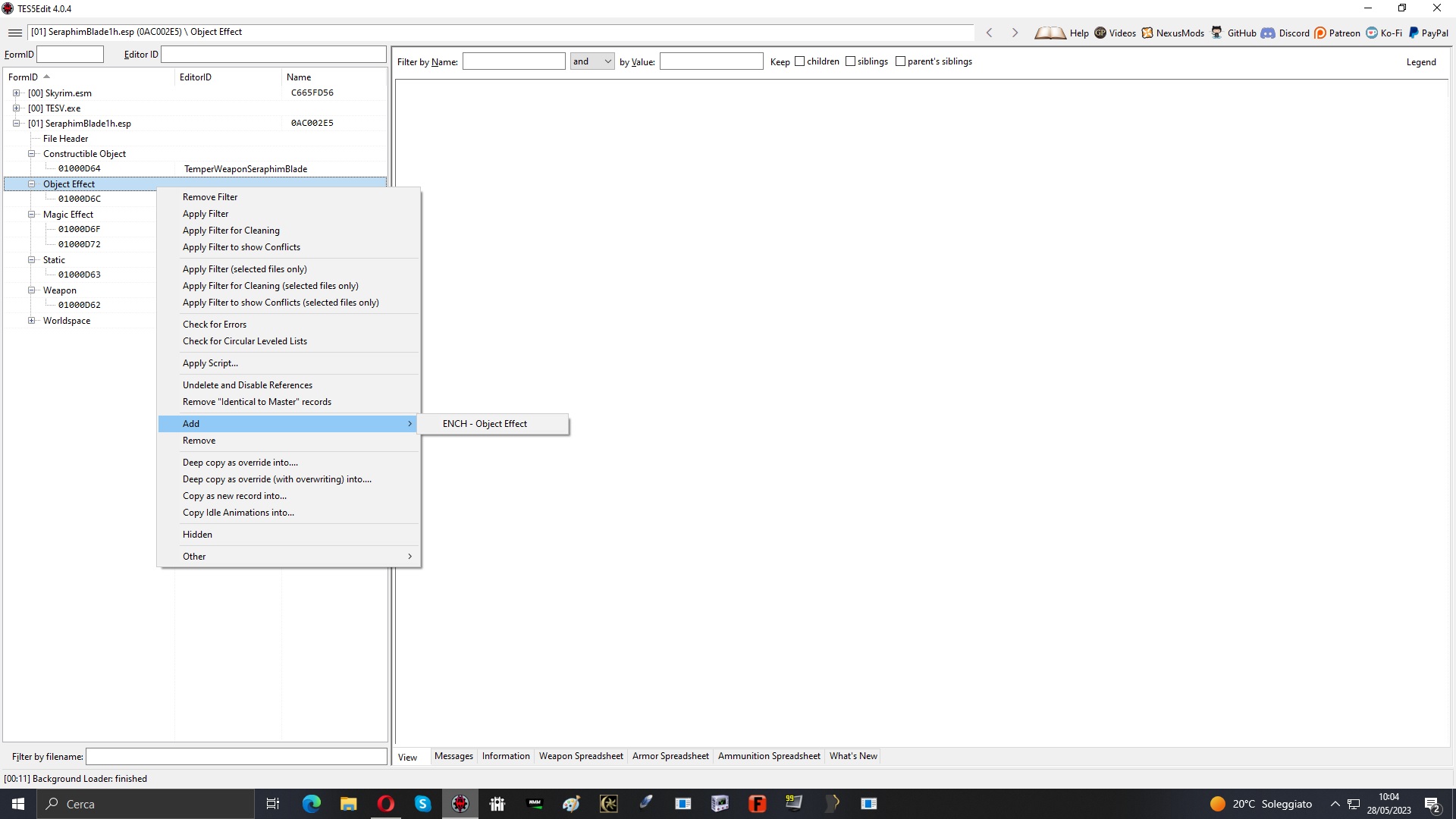This screenshot has width=1456, height=819.
Task: Open the PayPal icon link
Action: point(1414,33)
